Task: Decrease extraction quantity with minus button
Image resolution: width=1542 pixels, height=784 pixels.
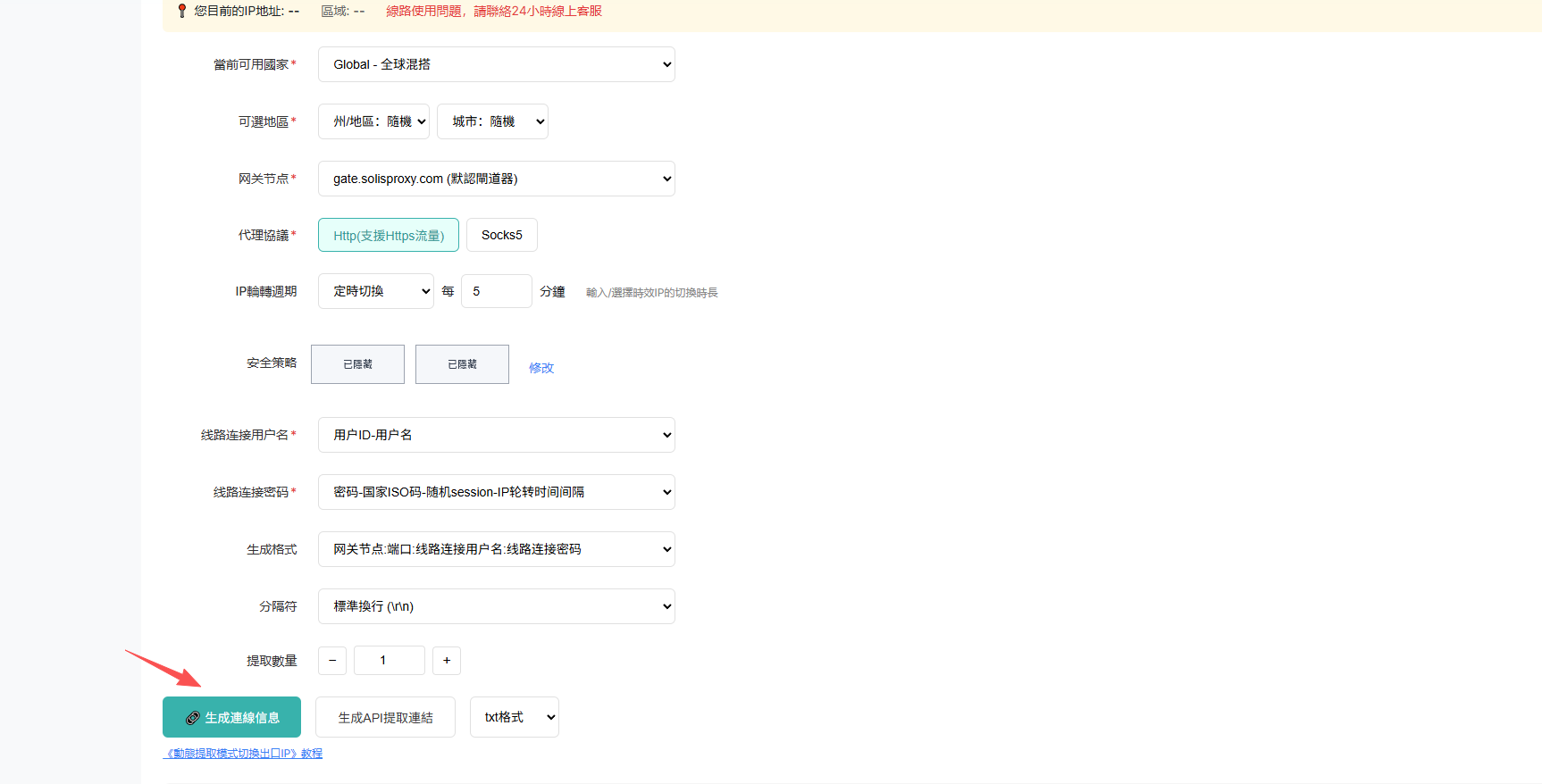Action: pos(332,661)
